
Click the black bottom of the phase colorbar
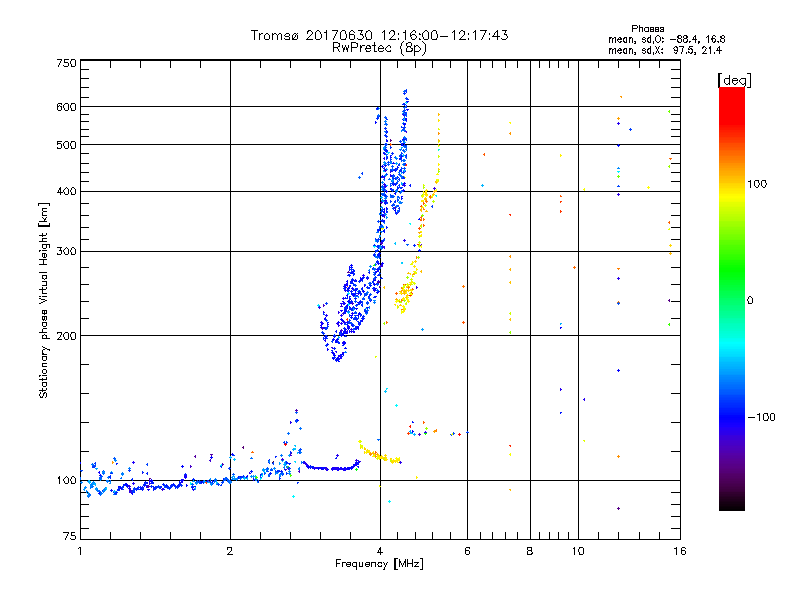click(732, 503)
